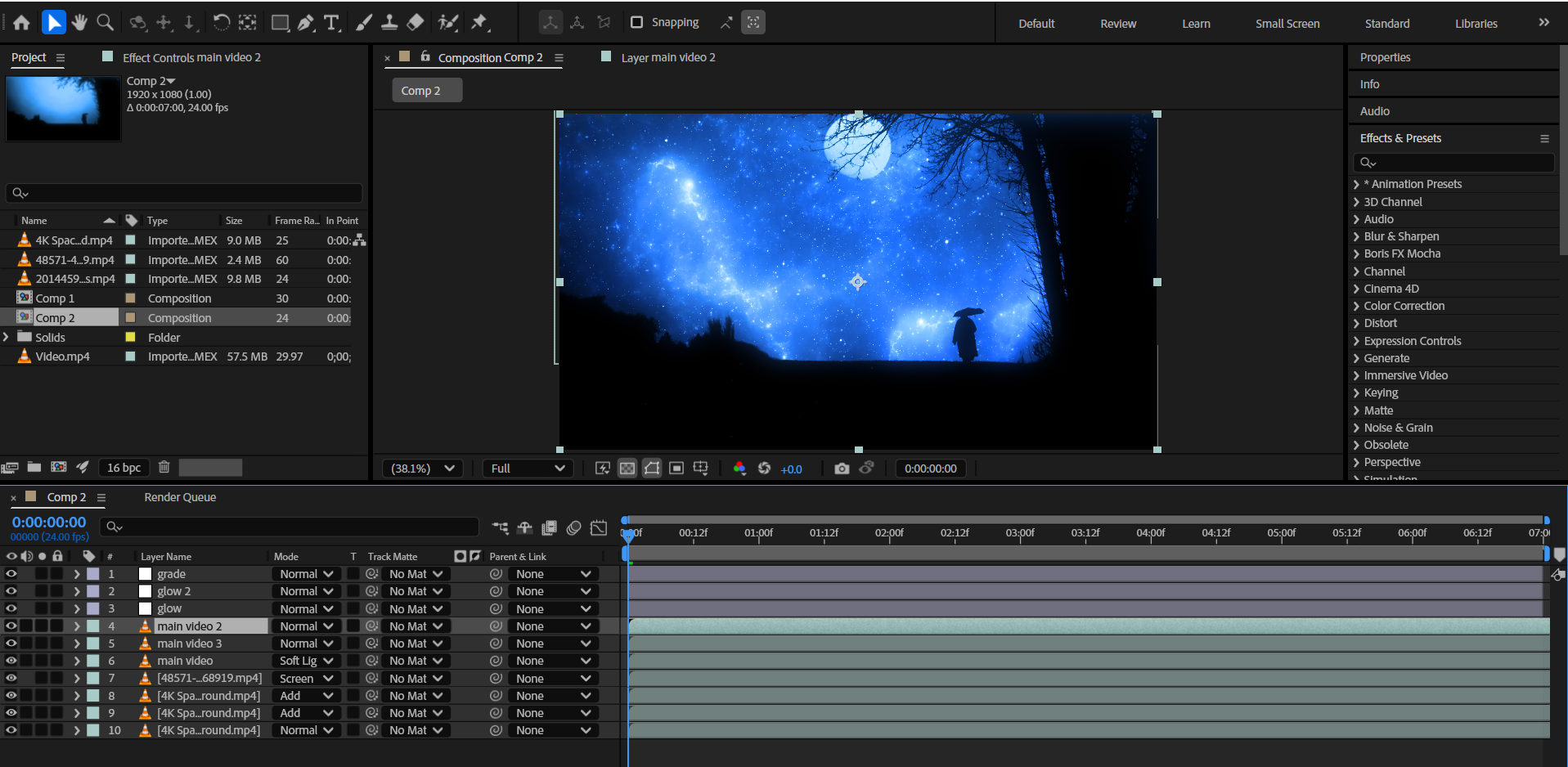Open the magnification ratio dropdown
This screenshot has height=767, width=1568.
pos(423,469)
